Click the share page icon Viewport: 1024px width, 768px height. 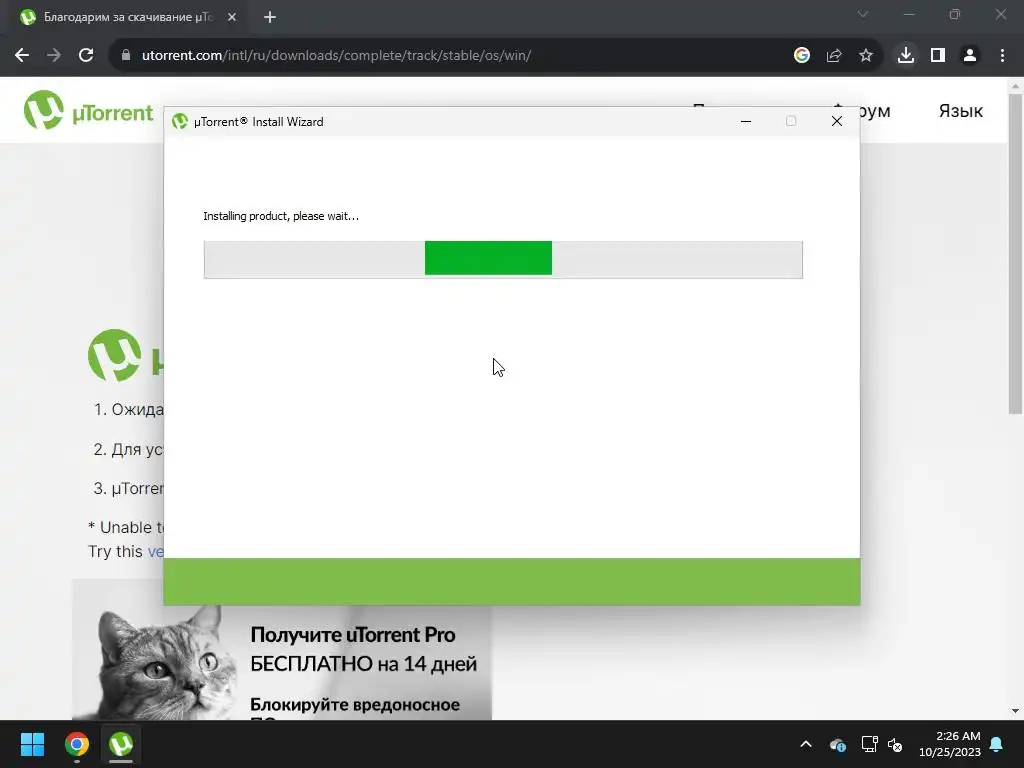pos(834,56)
